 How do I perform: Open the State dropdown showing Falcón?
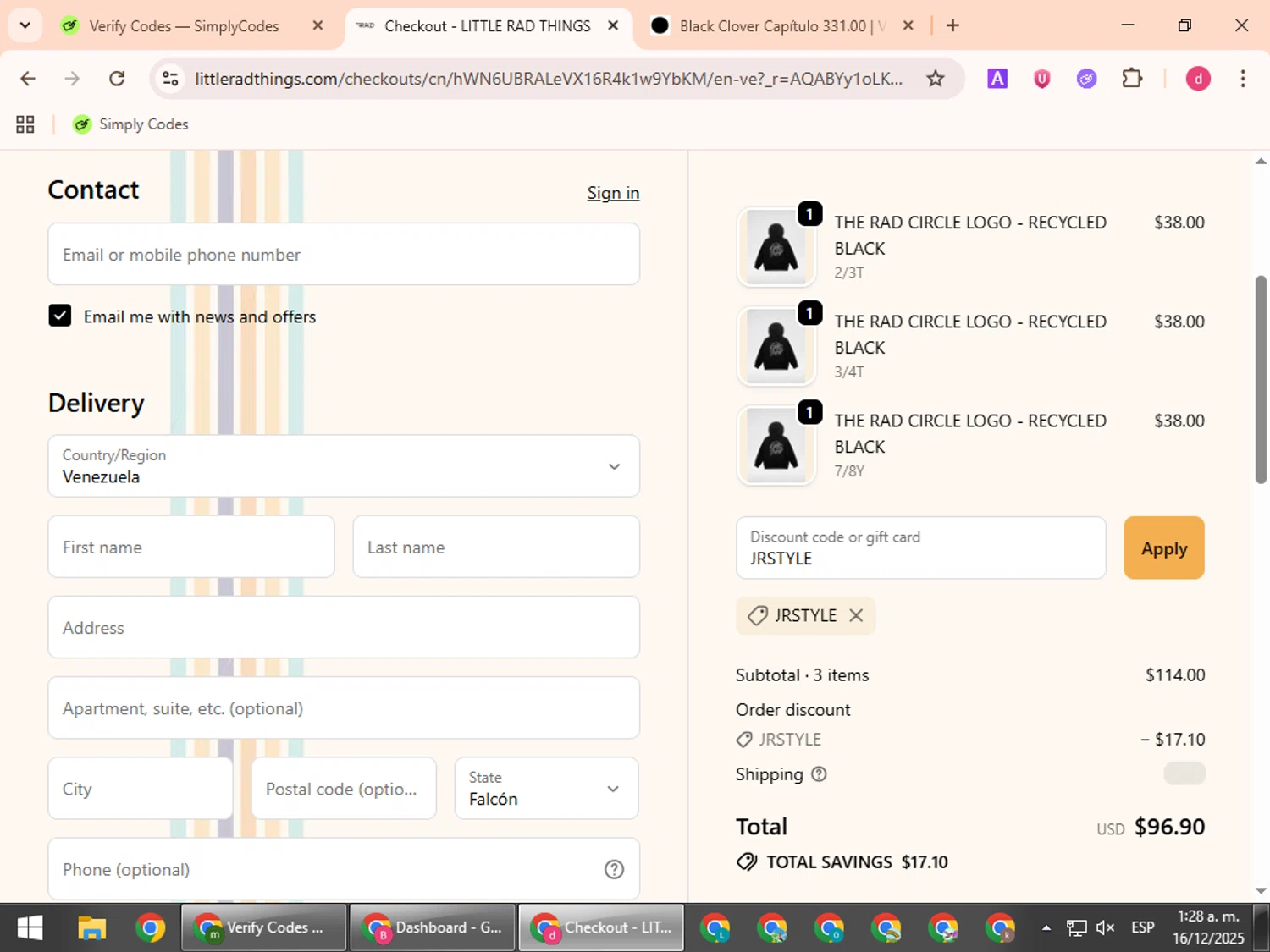(547, 788)
